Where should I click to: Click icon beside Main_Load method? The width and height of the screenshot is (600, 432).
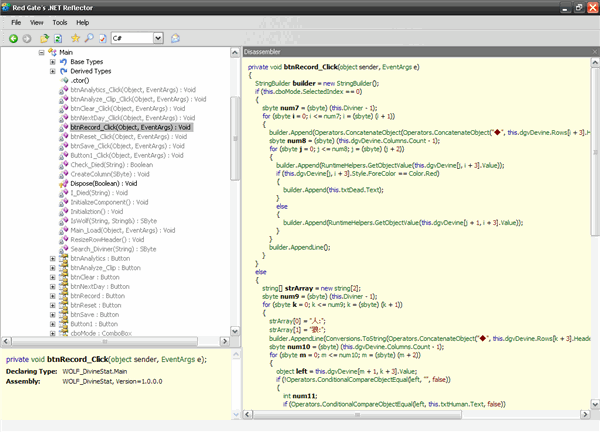[64, 230]
